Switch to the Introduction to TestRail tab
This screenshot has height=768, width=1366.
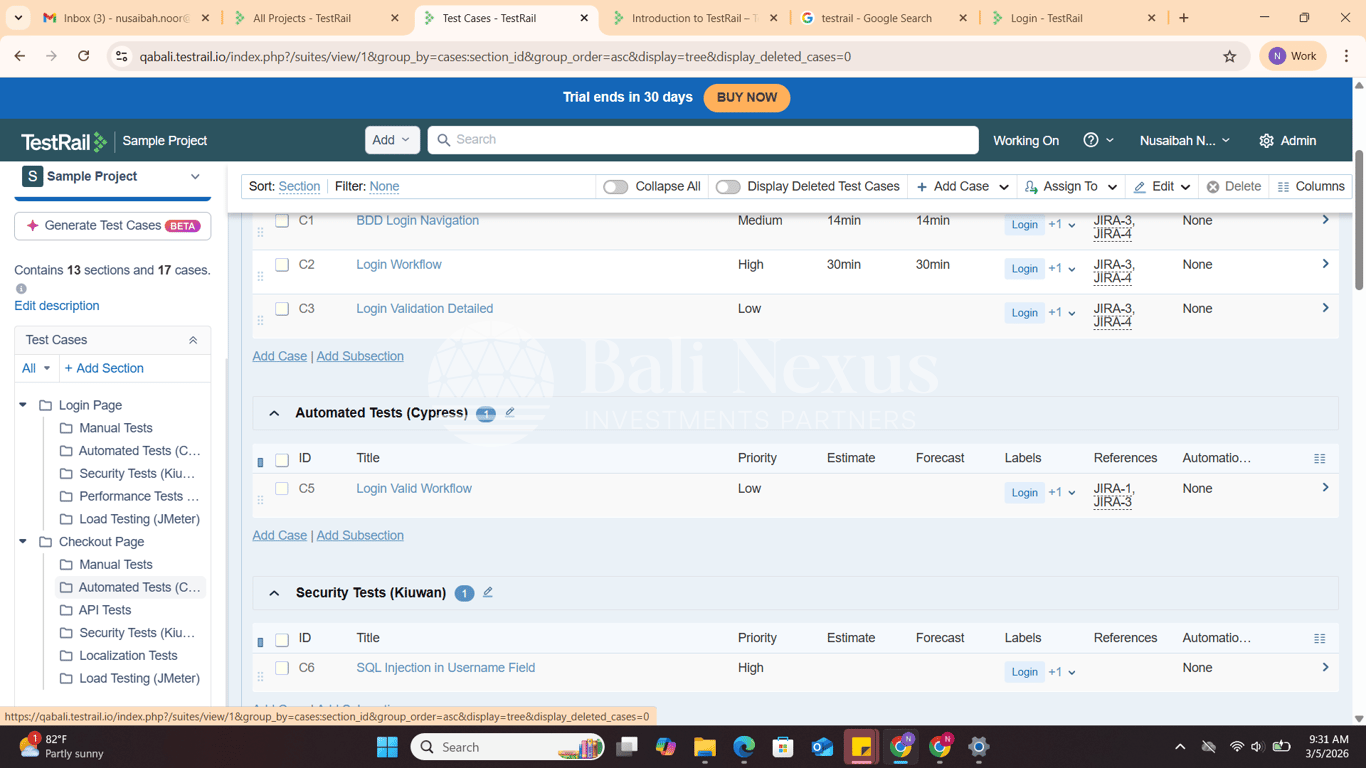(694, 18)
